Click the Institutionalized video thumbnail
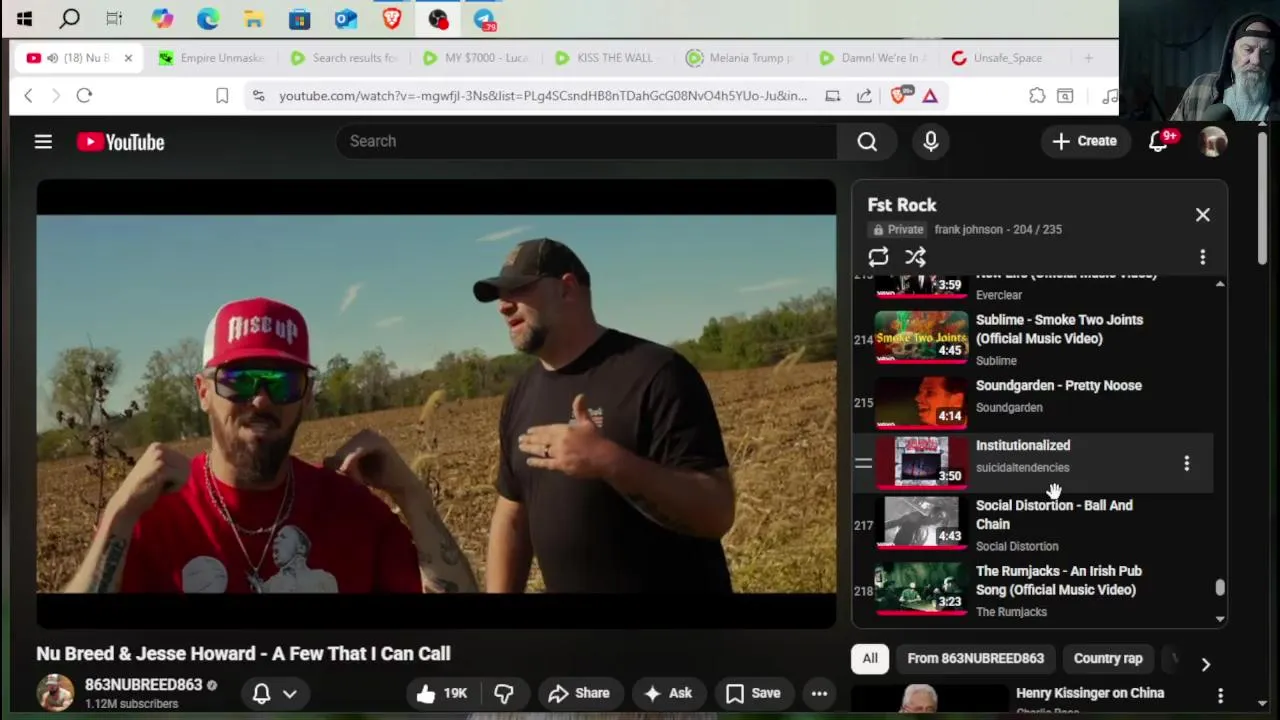 [921, 462]
